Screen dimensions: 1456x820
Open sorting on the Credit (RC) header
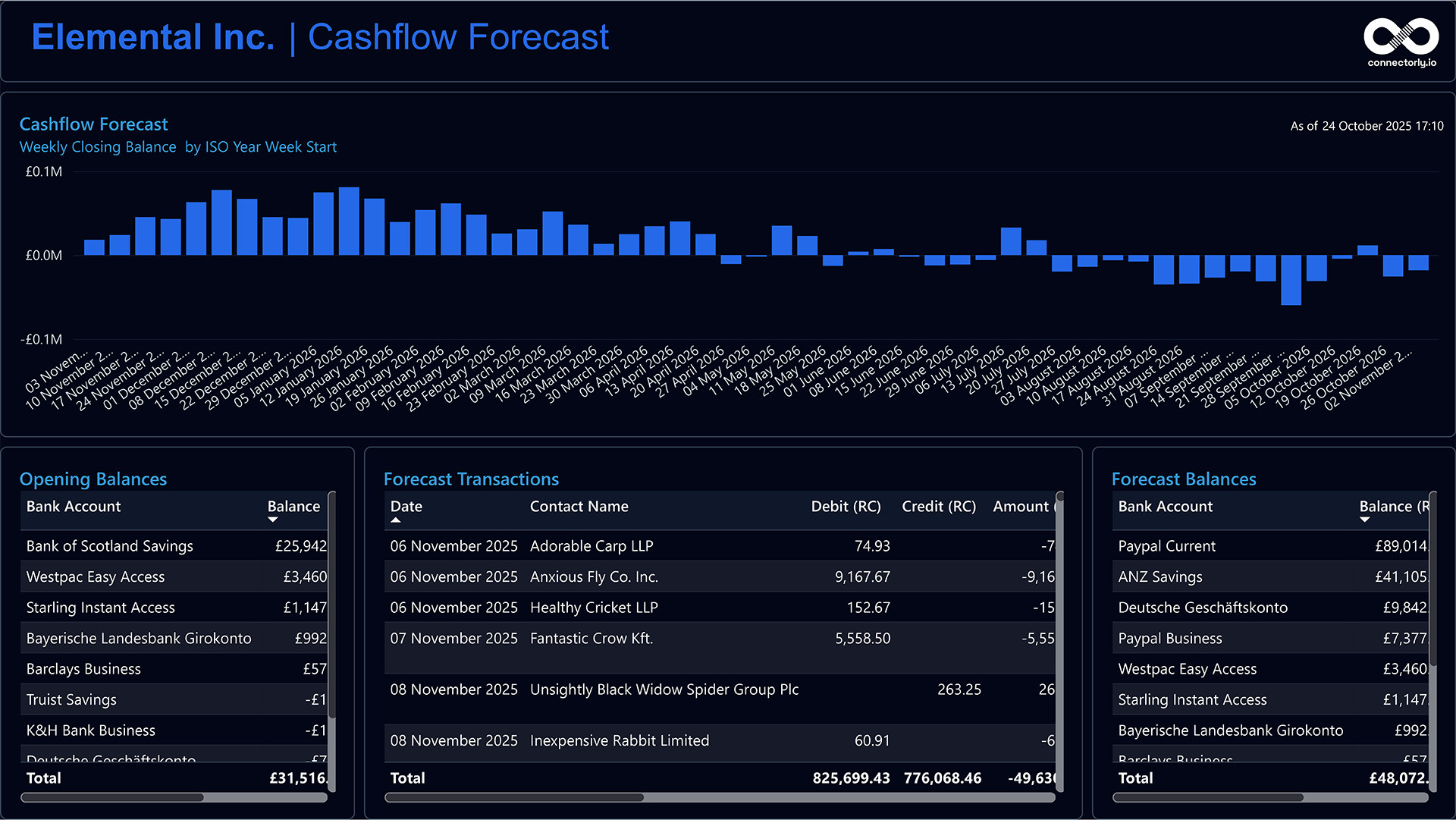pos(939,507)
